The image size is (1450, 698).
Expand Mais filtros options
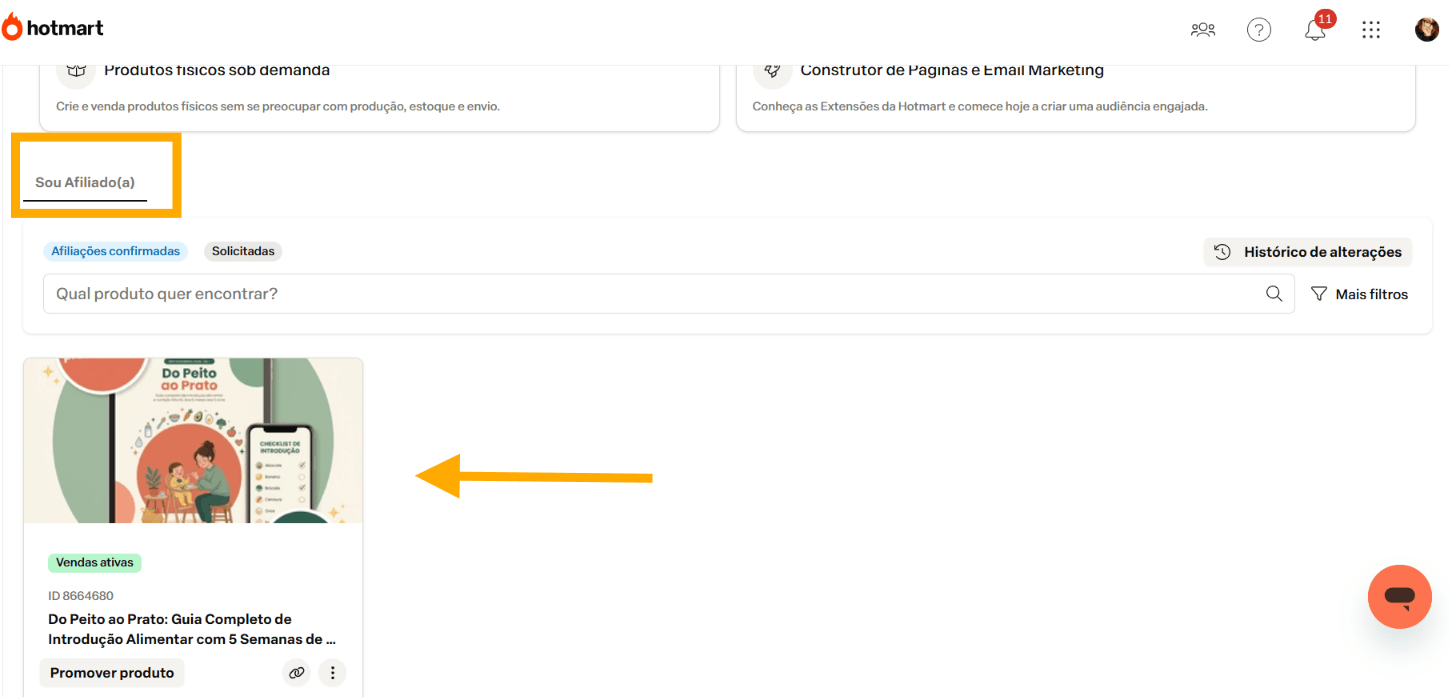[1359, 294]
